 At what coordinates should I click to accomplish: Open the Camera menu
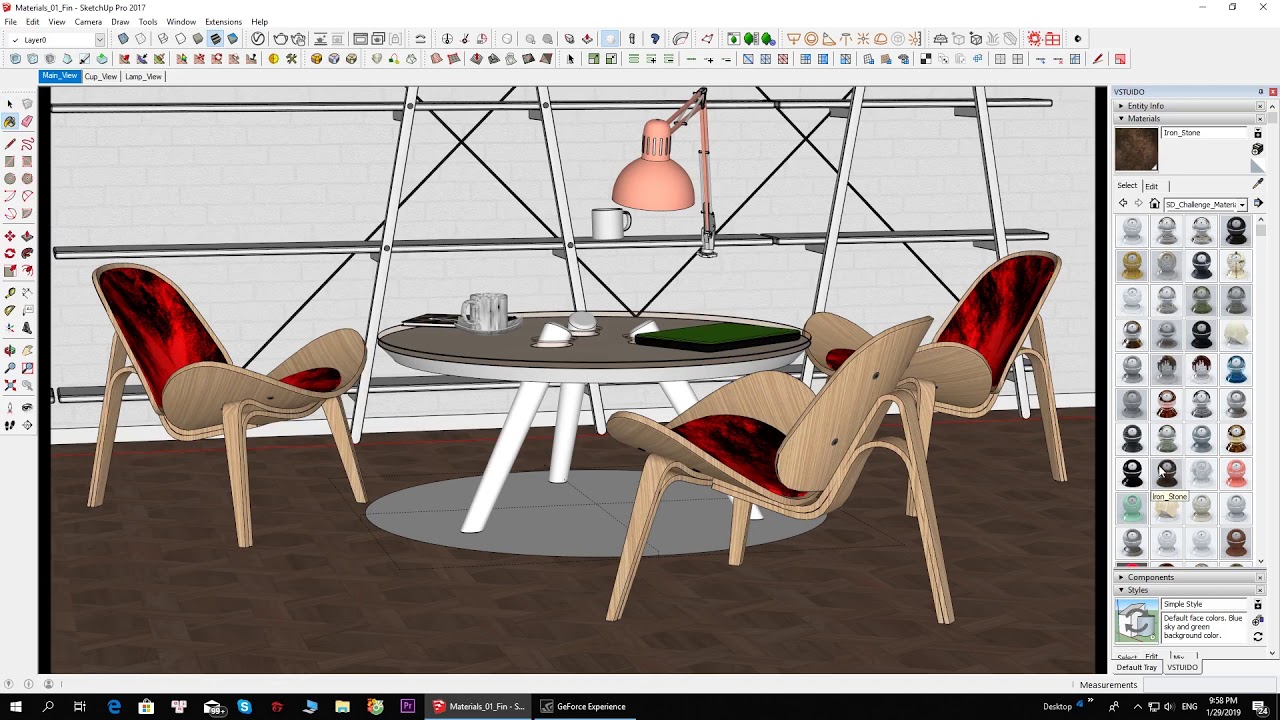coord(88,21)
